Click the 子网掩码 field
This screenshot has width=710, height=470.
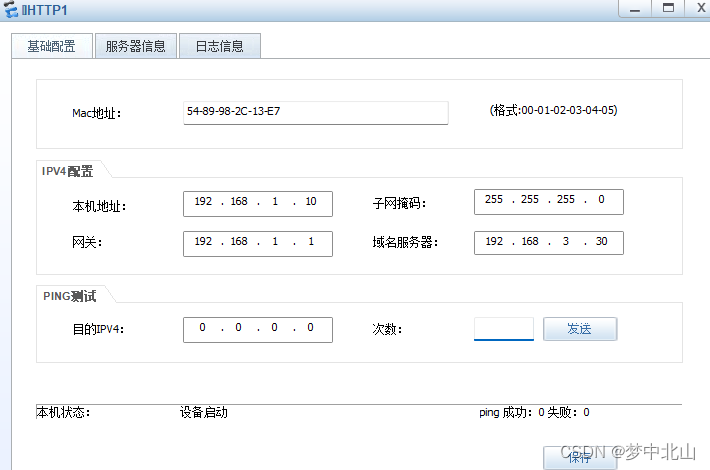[x=548, y=201]
